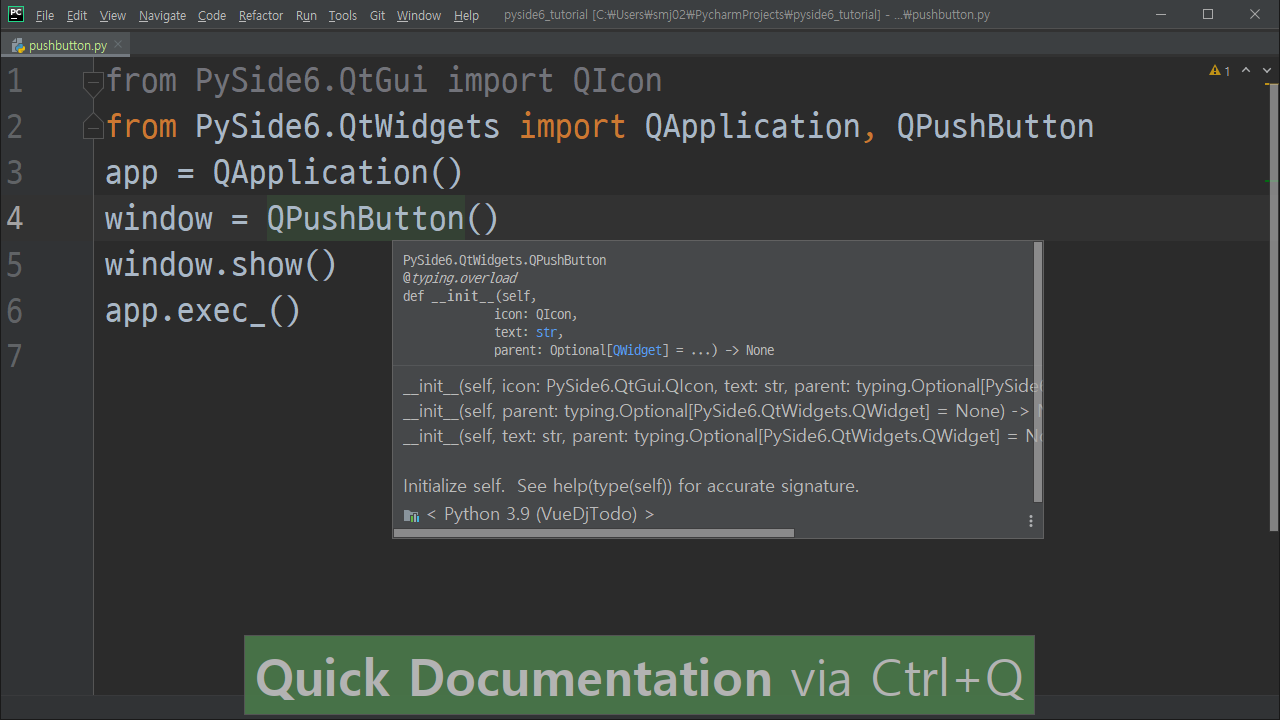Click the folder icon beside Python 3.9
Image resolution: width=1280 pixels, height=720 pixels.
coord(411,515)
